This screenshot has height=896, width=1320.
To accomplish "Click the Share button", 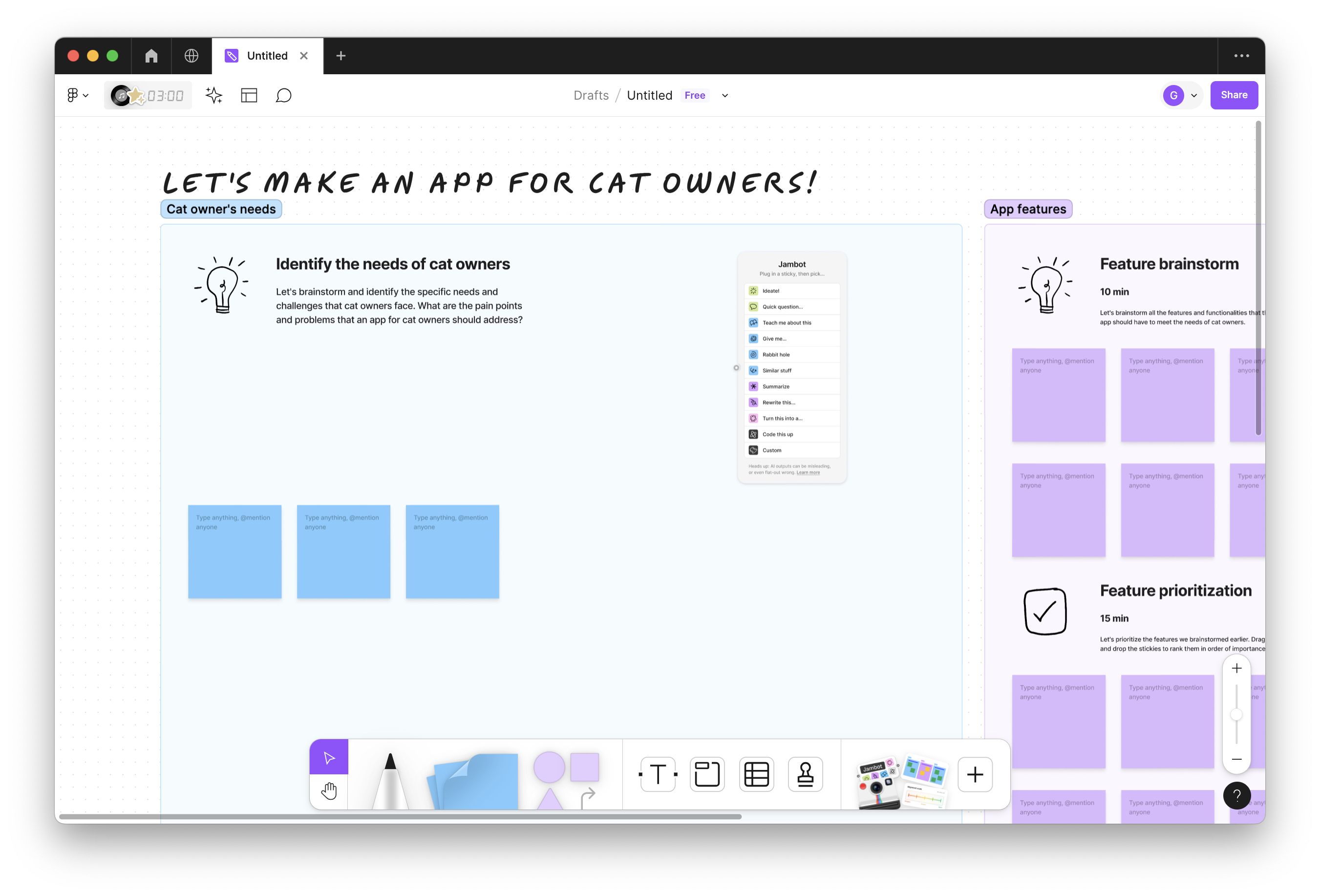I will tap(1233, 95).
